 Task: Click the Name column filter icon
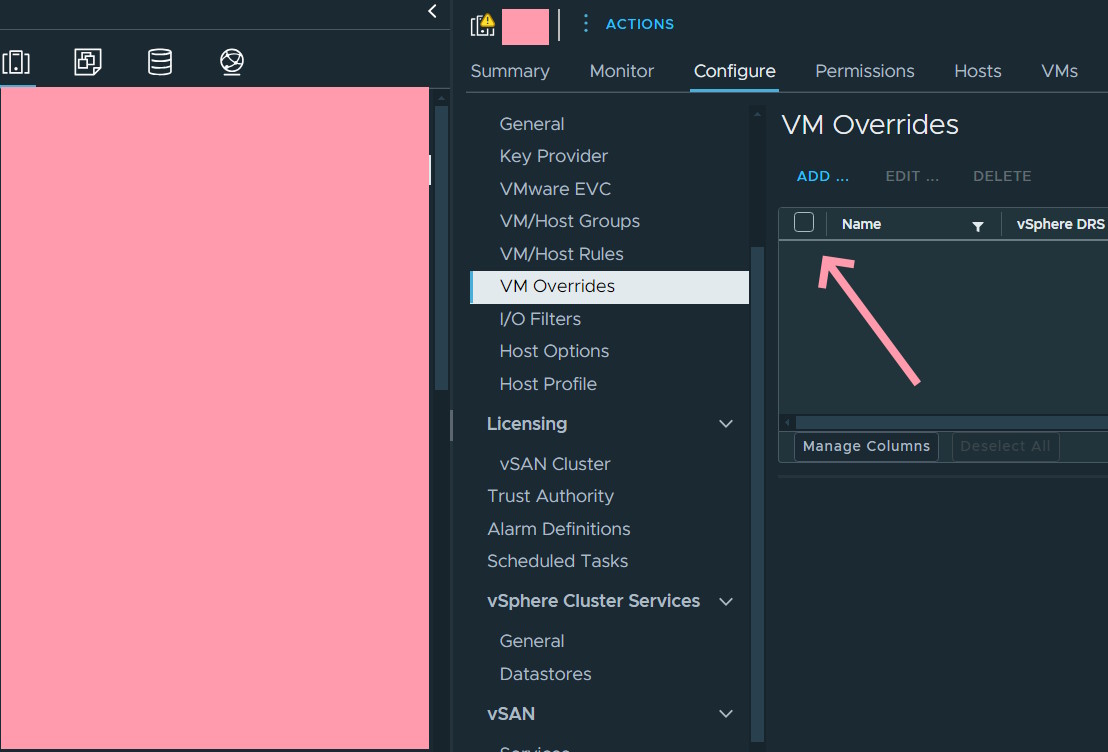point(978,226)
